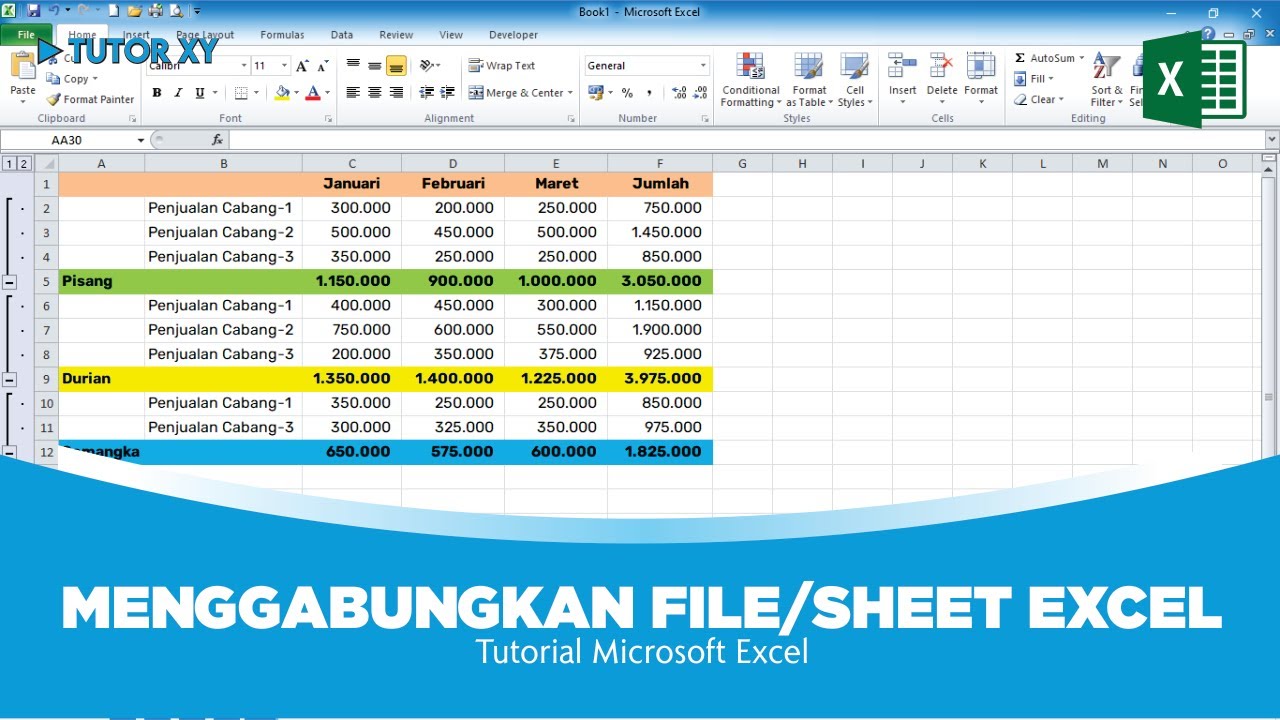Open Alignment dialog launcher
This screenshot has width=1280, height=720.
(x=571, y=119)
